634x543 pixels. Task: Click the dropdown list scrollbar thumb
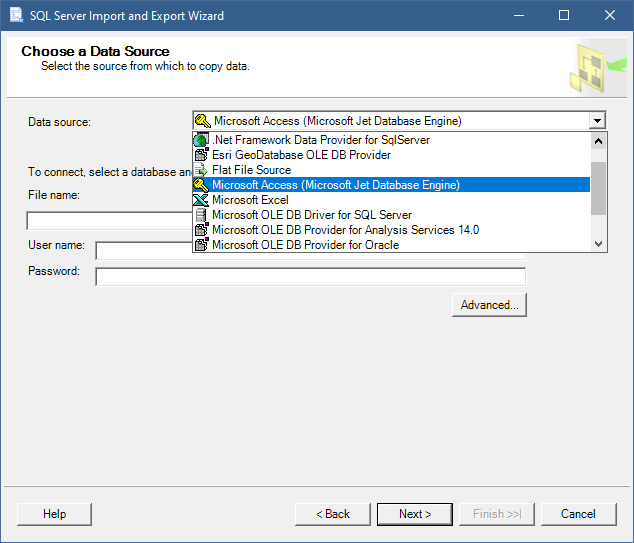click(598, 188)
